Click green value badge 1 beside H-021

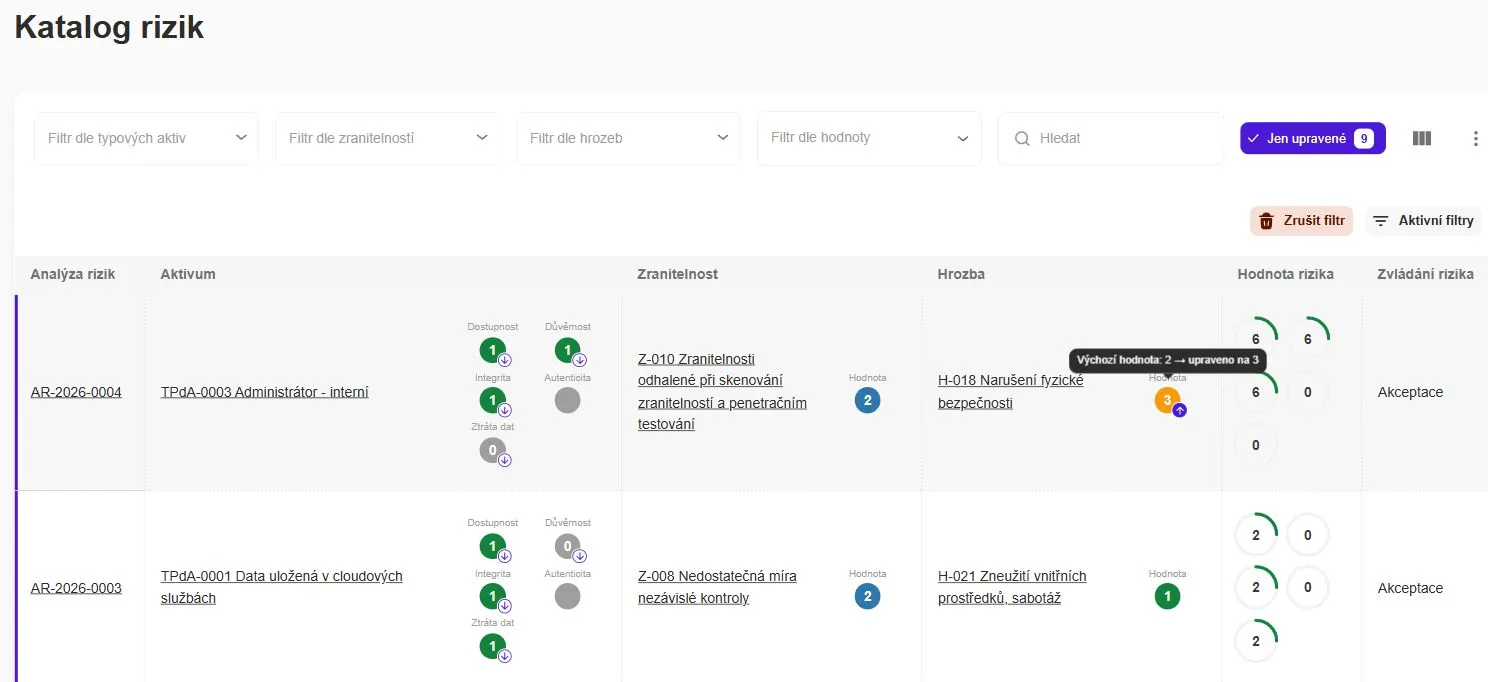(x=1167, y=597)
